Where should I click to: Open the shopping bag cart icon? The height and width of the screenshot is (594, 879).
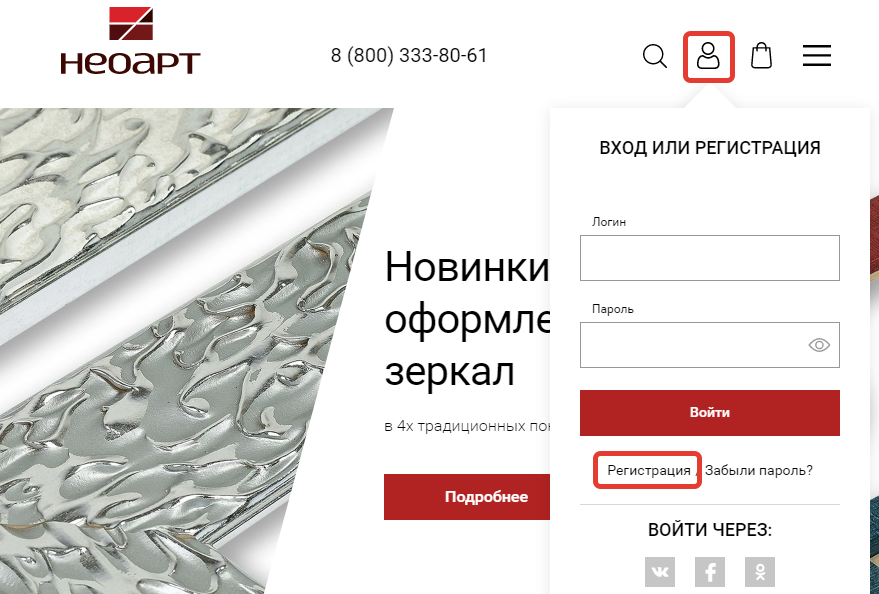[x=761, y=55]
